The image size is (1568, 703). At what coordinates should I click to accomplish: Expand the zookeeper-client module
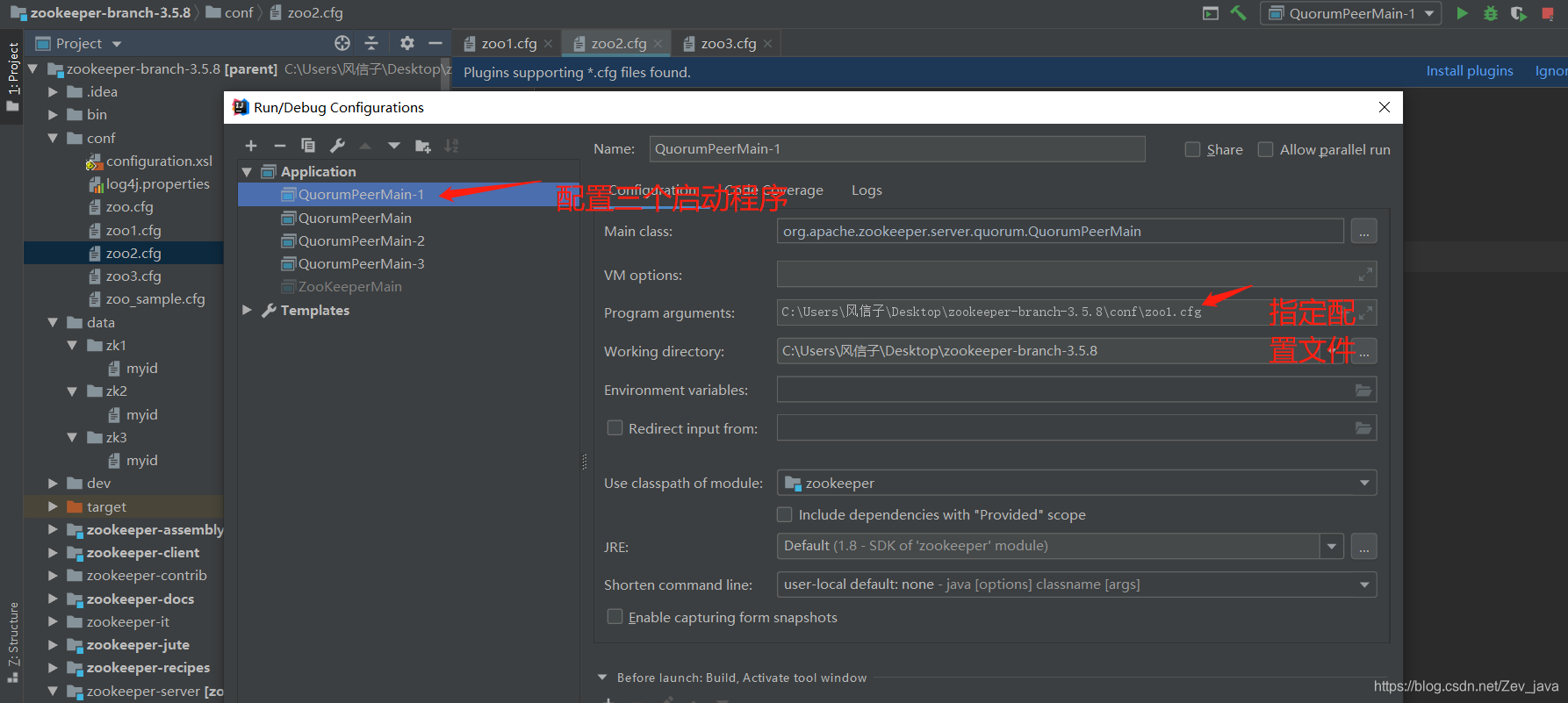point(53,553)
